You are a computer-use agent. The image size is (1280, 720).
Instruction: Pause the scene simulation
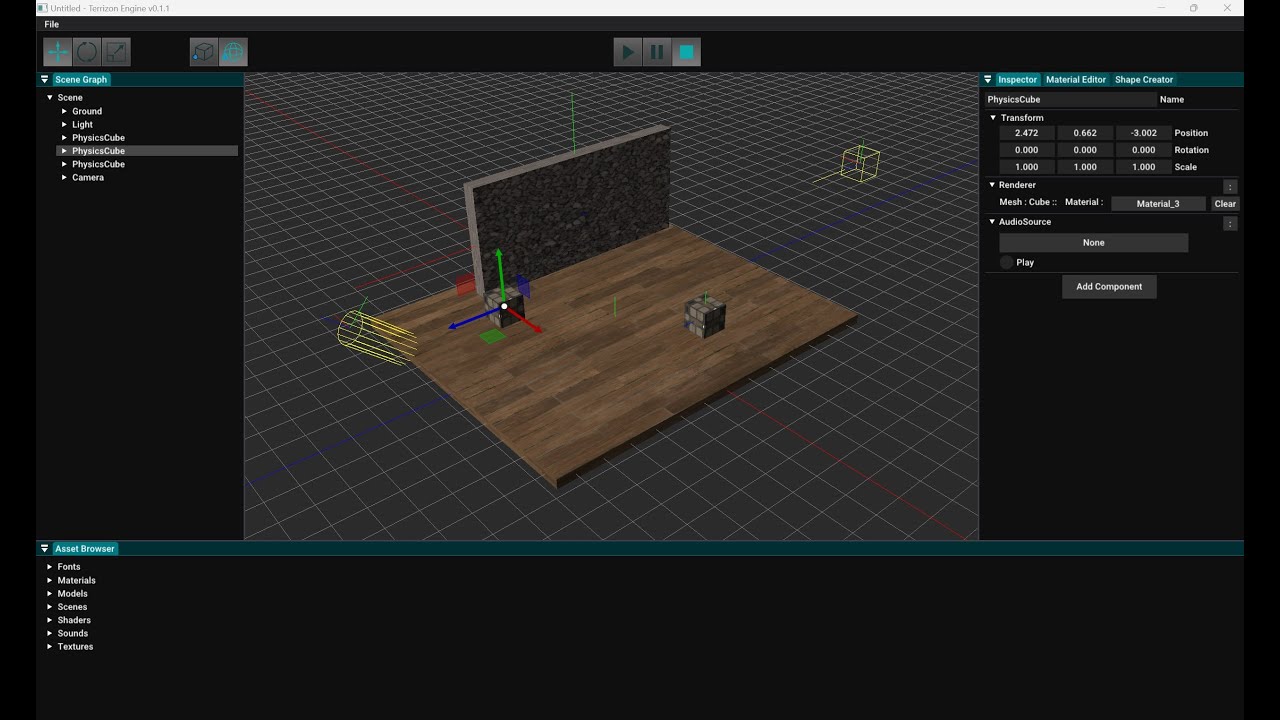click(x=657, y=52)
